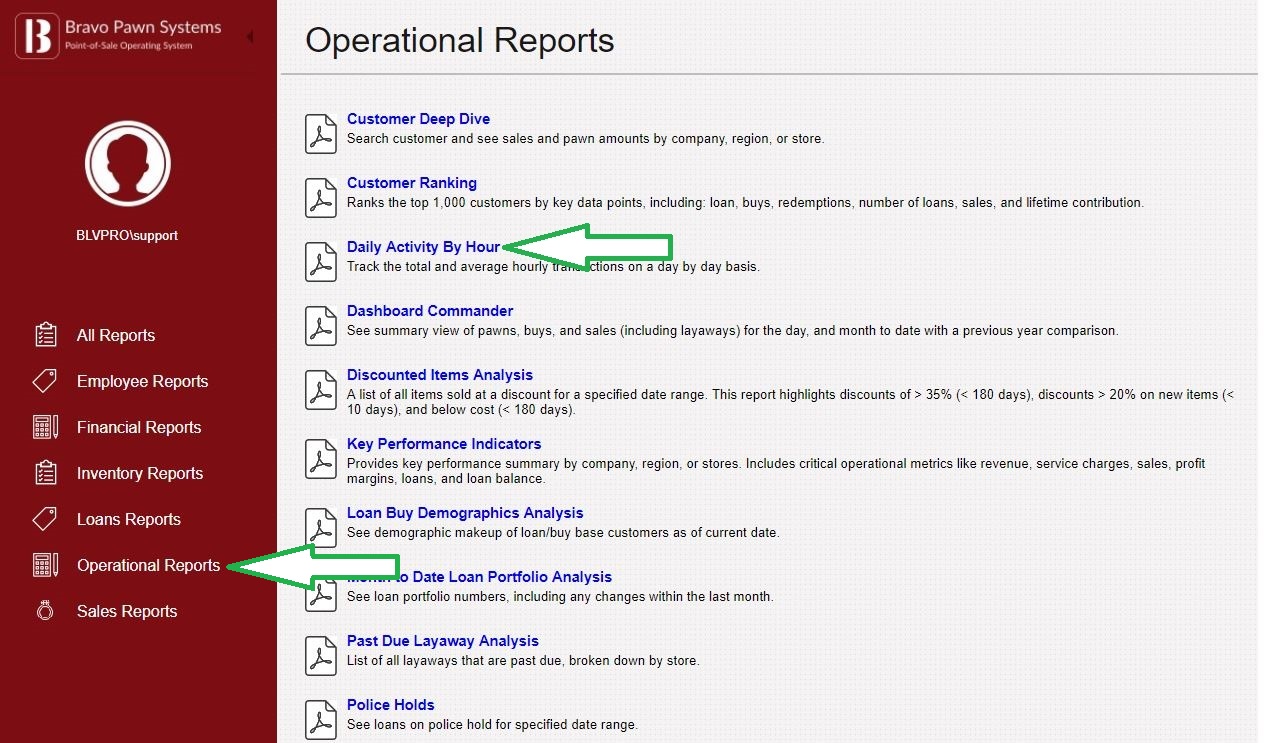Click the Bravo Pawn Systems title text
This screenshot has width=1267, height=743.
click(143, 28)
